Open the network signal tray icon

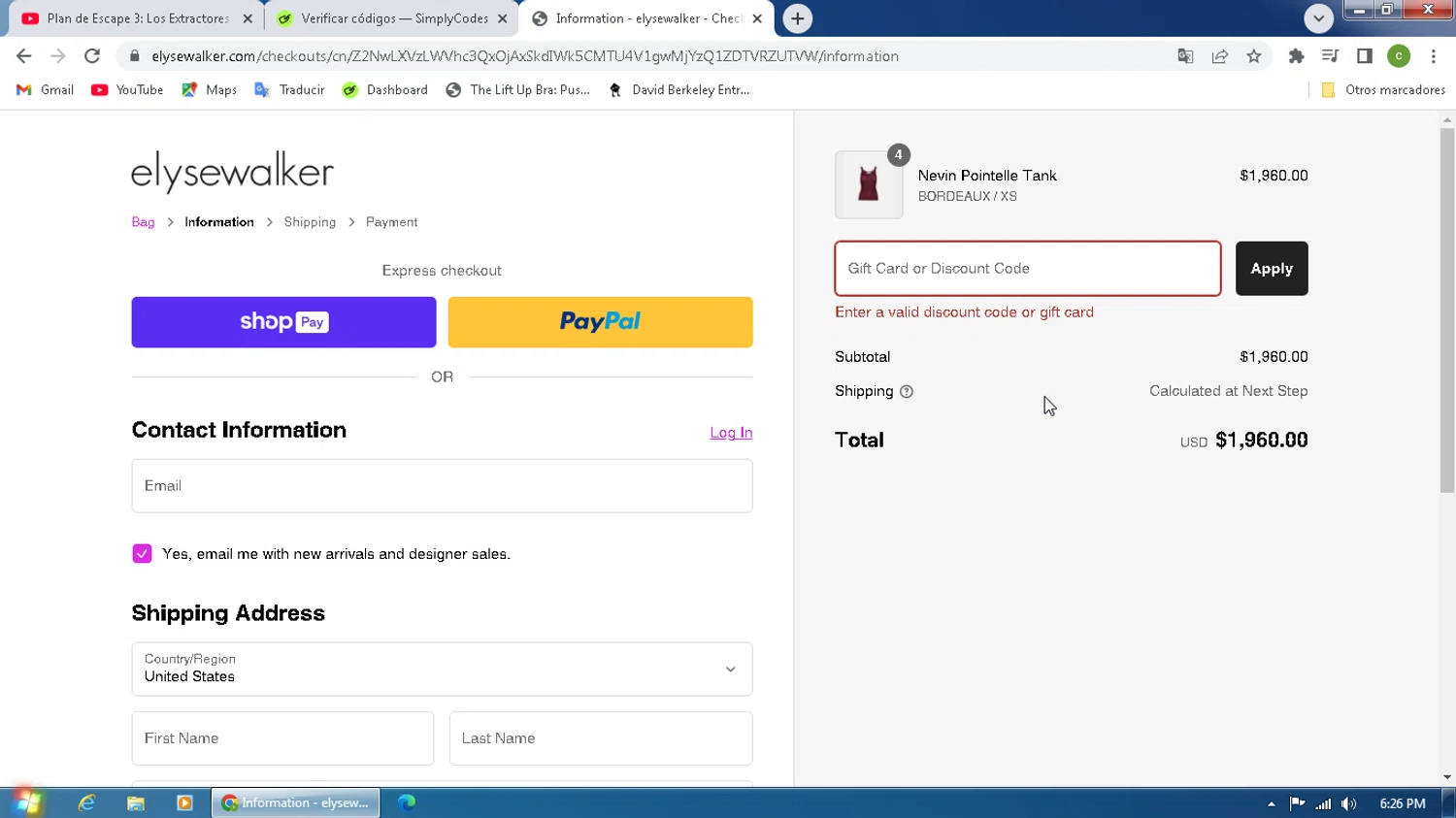[x=1323, y=803]
